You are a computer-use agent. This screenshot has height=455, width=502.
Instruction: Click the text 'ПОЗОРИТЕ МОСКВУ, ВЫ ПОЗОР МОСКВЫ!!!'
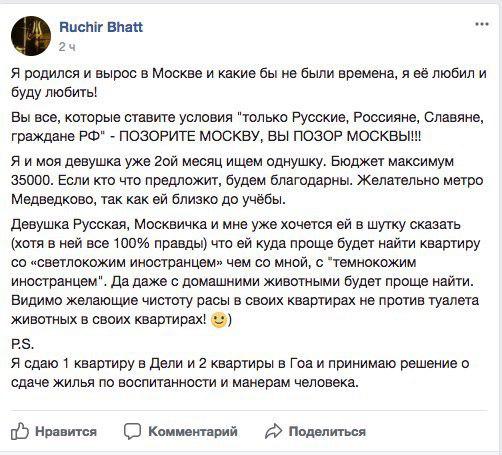[270, 136]
